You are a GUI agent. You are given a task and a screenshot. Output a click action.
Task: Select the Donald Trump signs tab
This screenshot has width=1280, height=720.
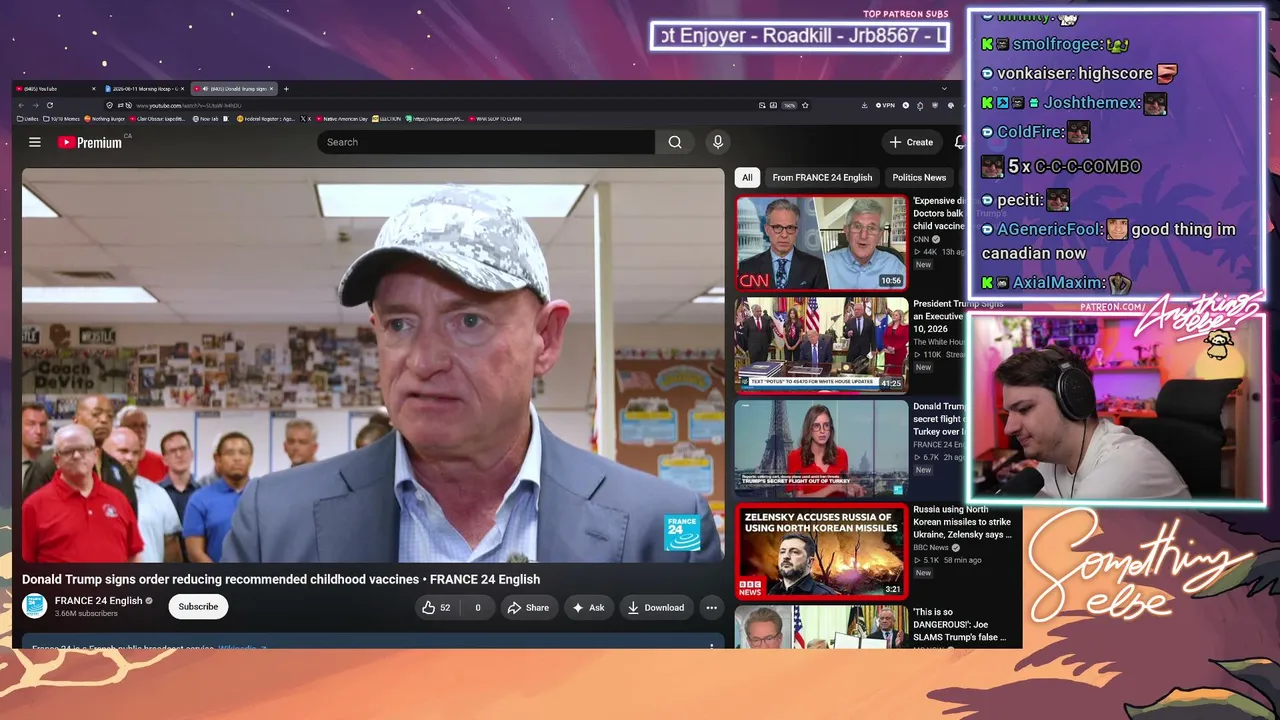(x=234, y=89)
